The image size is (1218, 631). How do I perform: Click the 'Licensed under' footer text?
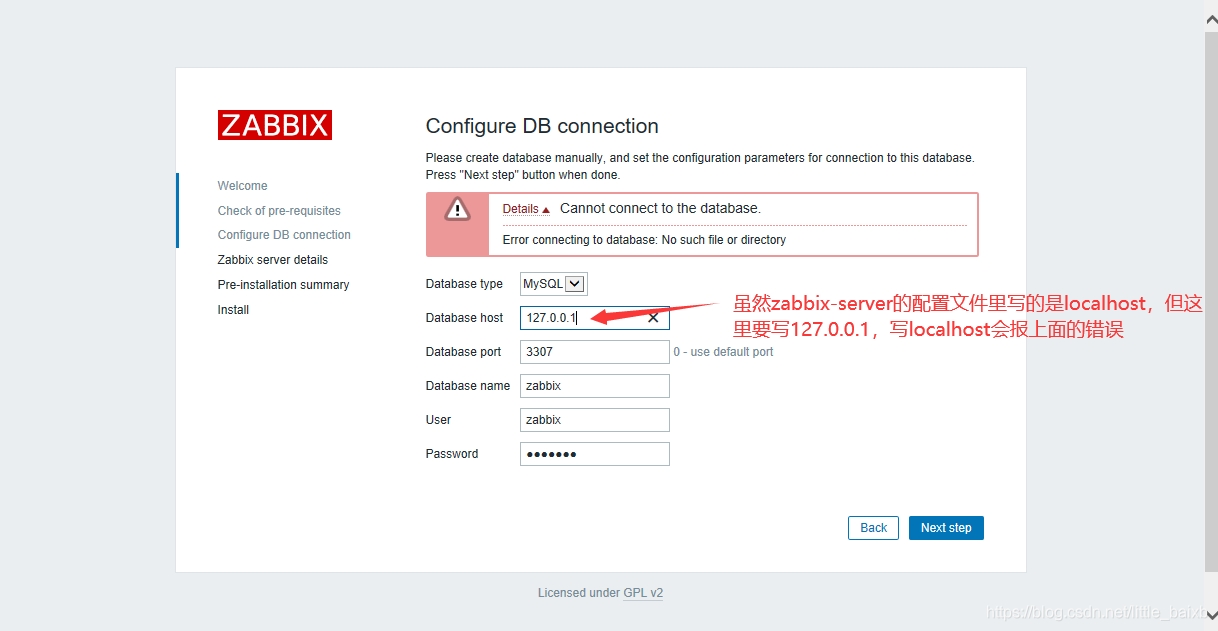coord(579,593)
